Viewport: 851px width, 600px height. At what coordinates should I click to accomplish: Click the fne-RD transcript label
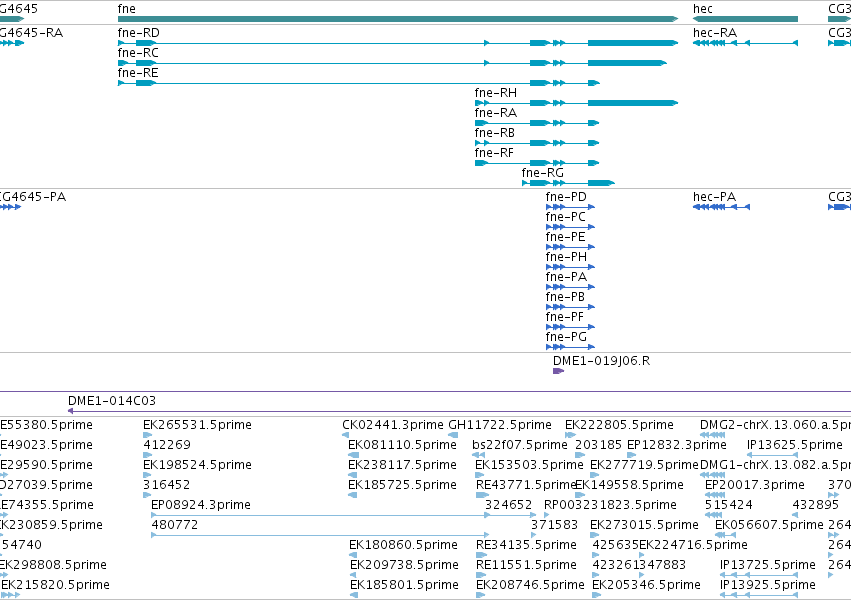click(138, 33)
